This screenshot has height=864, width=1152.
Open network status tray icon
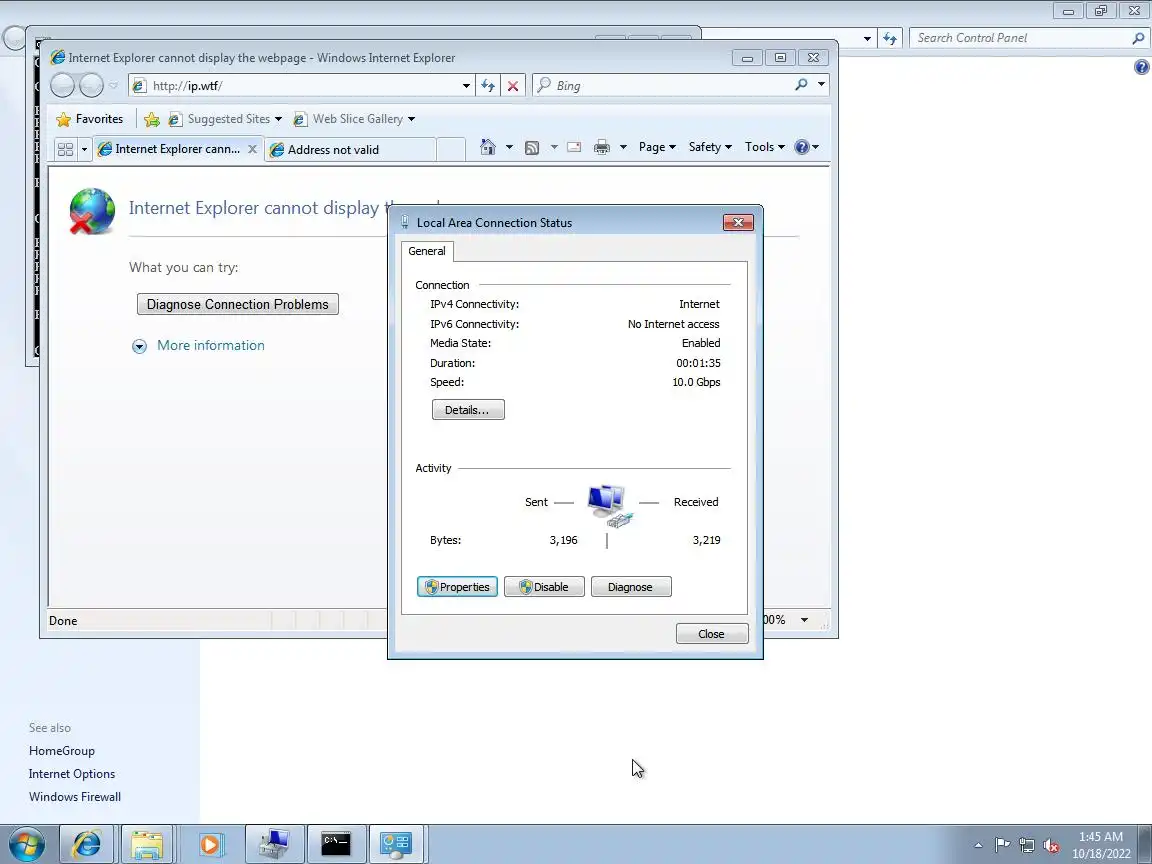(1027, 845)
